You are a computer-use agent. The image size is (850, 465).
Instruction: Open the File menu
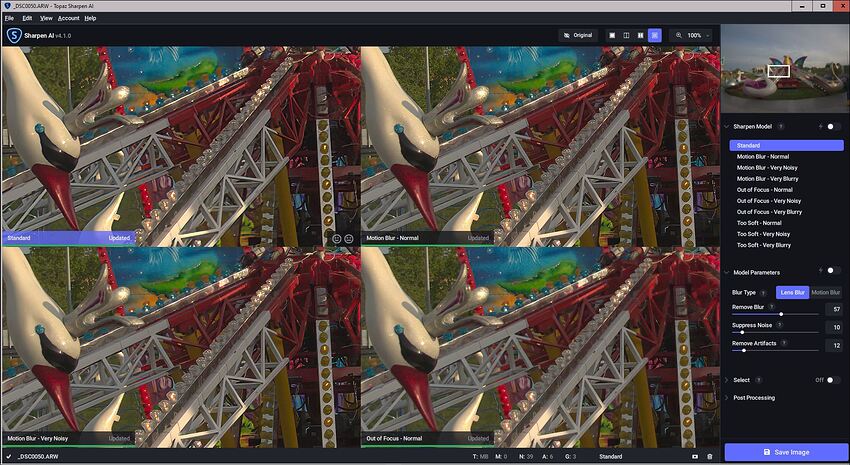(x=9, y=18)
